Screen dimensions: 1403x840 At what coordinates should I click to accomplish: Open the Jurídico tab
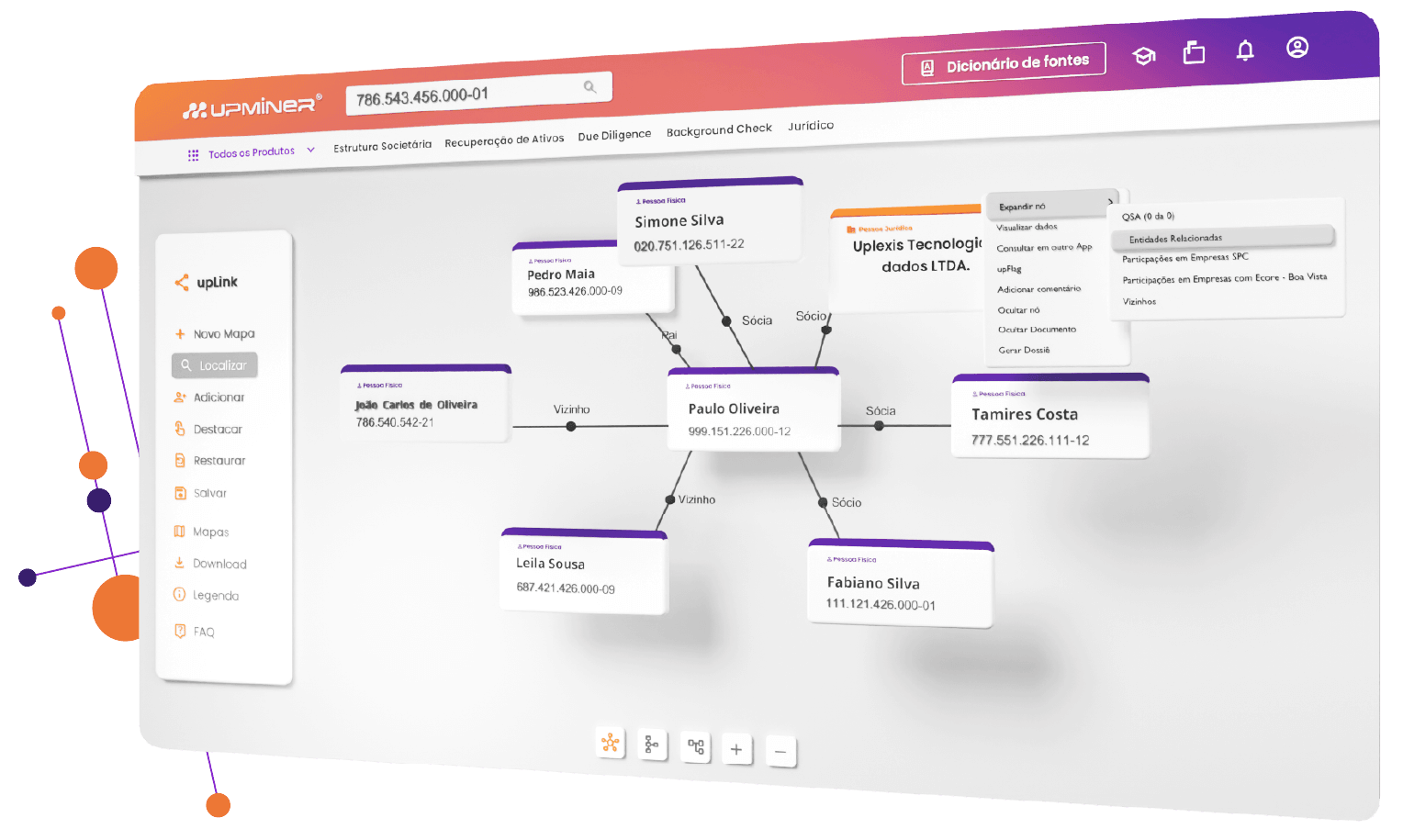click(x=811, y=126)
